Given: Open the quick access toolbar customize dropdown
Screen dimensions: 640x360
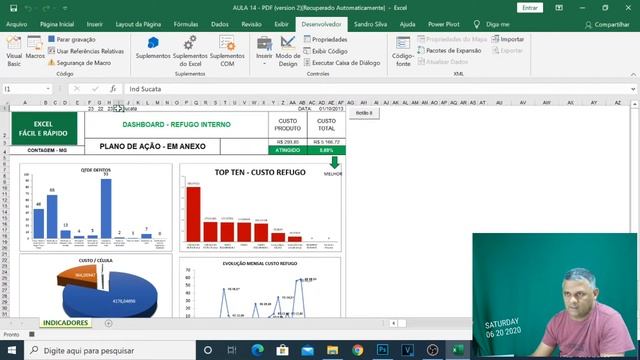Looking at the screenshot, I should tap(65, 8).
